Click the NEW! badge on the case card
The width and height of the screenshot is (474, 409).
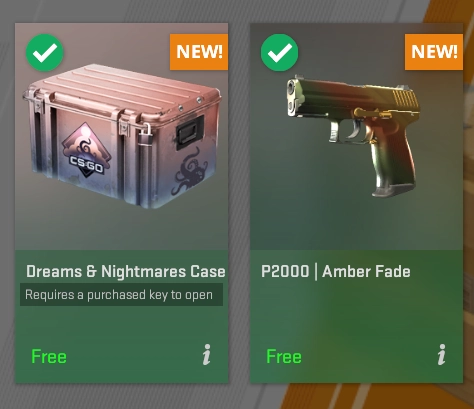click(x=199, y=52)
